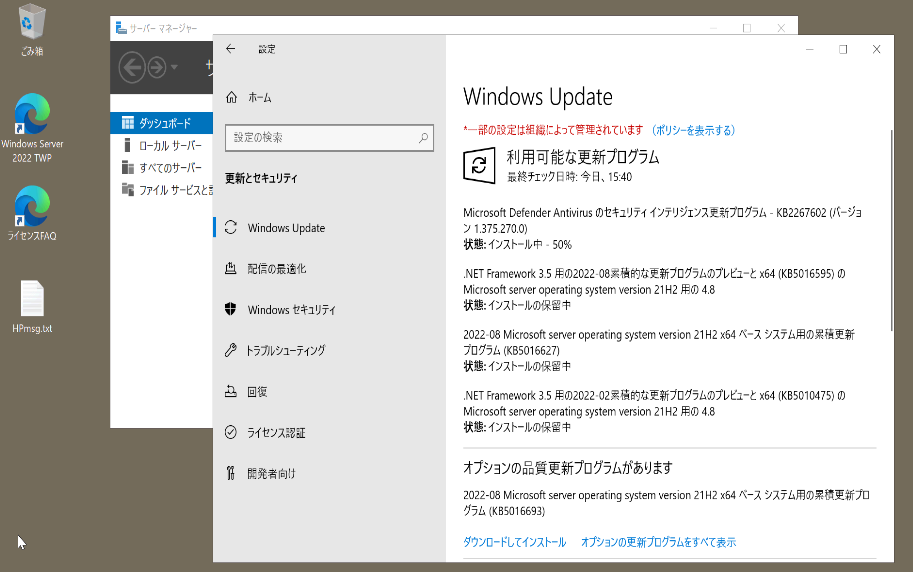This screenshot has height=572, width=913.
Task: Click the Windows Update refresh icon in sidebar
Action: (x=231, y=227)
